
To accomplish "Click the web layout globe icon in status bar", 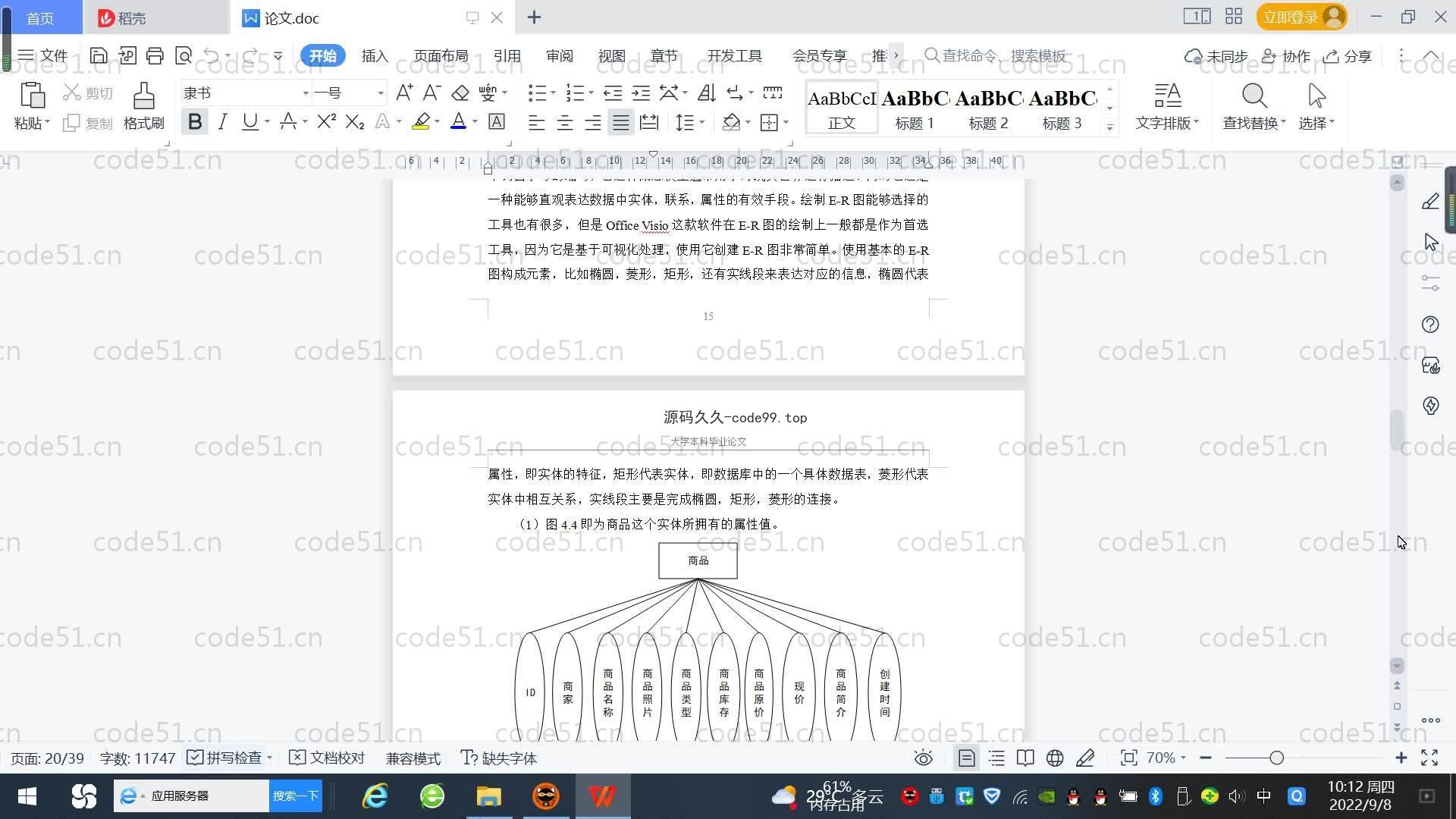I will (x=1054, y=758).
